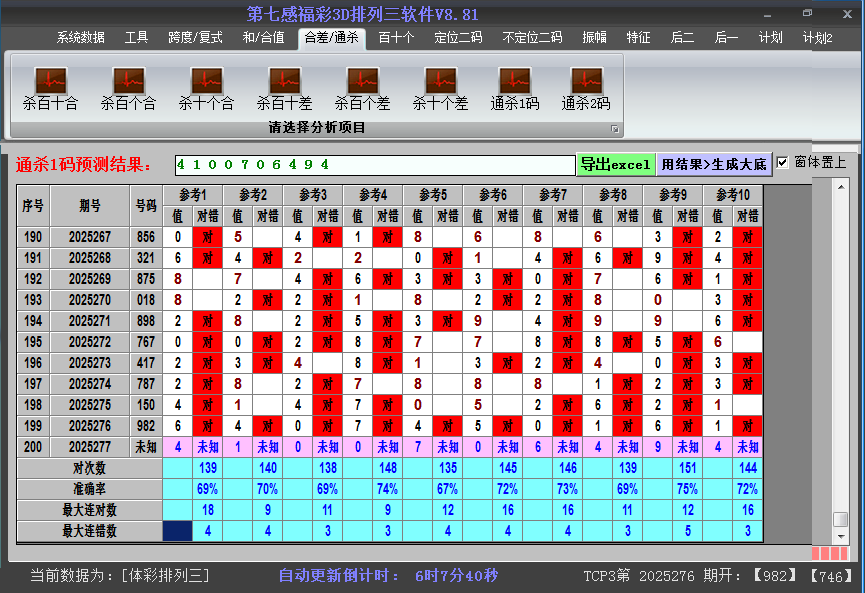The width and height of the screenshot is (865, 593).
Task: Select the 杀百十合 analysis icon
Action: [50, 79]
